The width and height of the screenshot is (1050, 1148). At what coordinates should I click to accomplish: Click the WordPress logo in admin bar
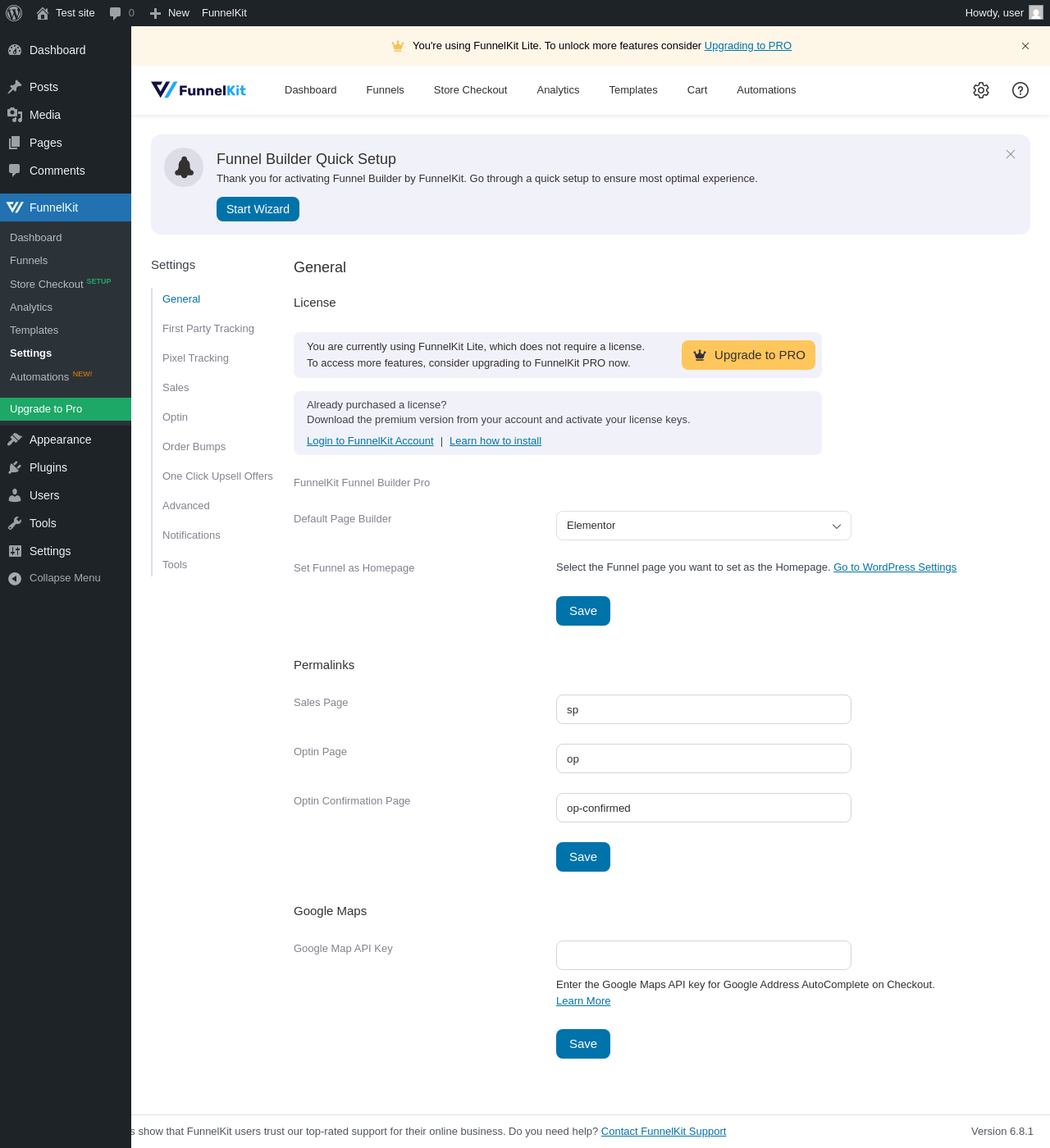pos(14,13)
